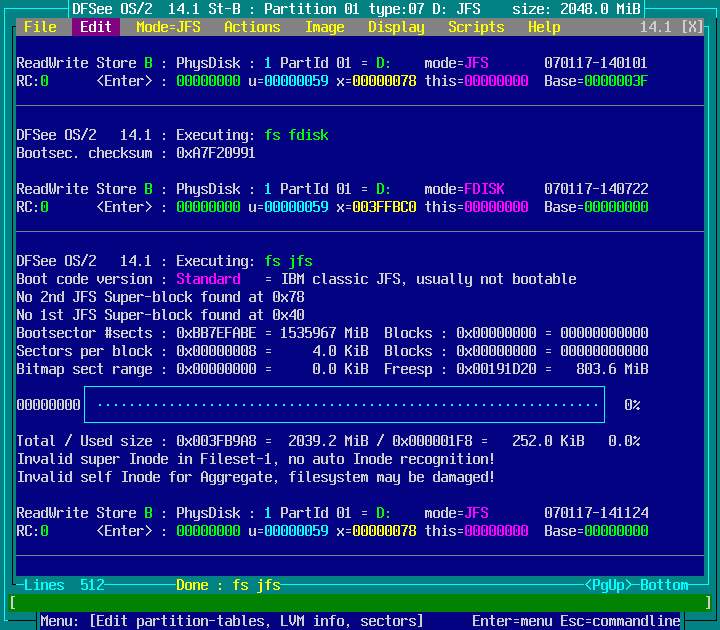Click the timestamp 070117-141124
This screenshot has width=720, height=630.
tap(596, 513)
